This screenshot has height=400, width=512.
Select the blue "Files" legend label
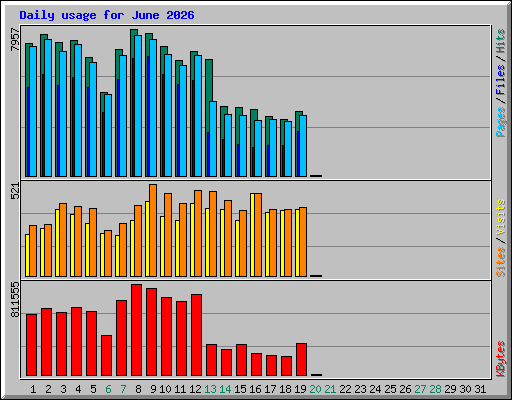(500, 79)
